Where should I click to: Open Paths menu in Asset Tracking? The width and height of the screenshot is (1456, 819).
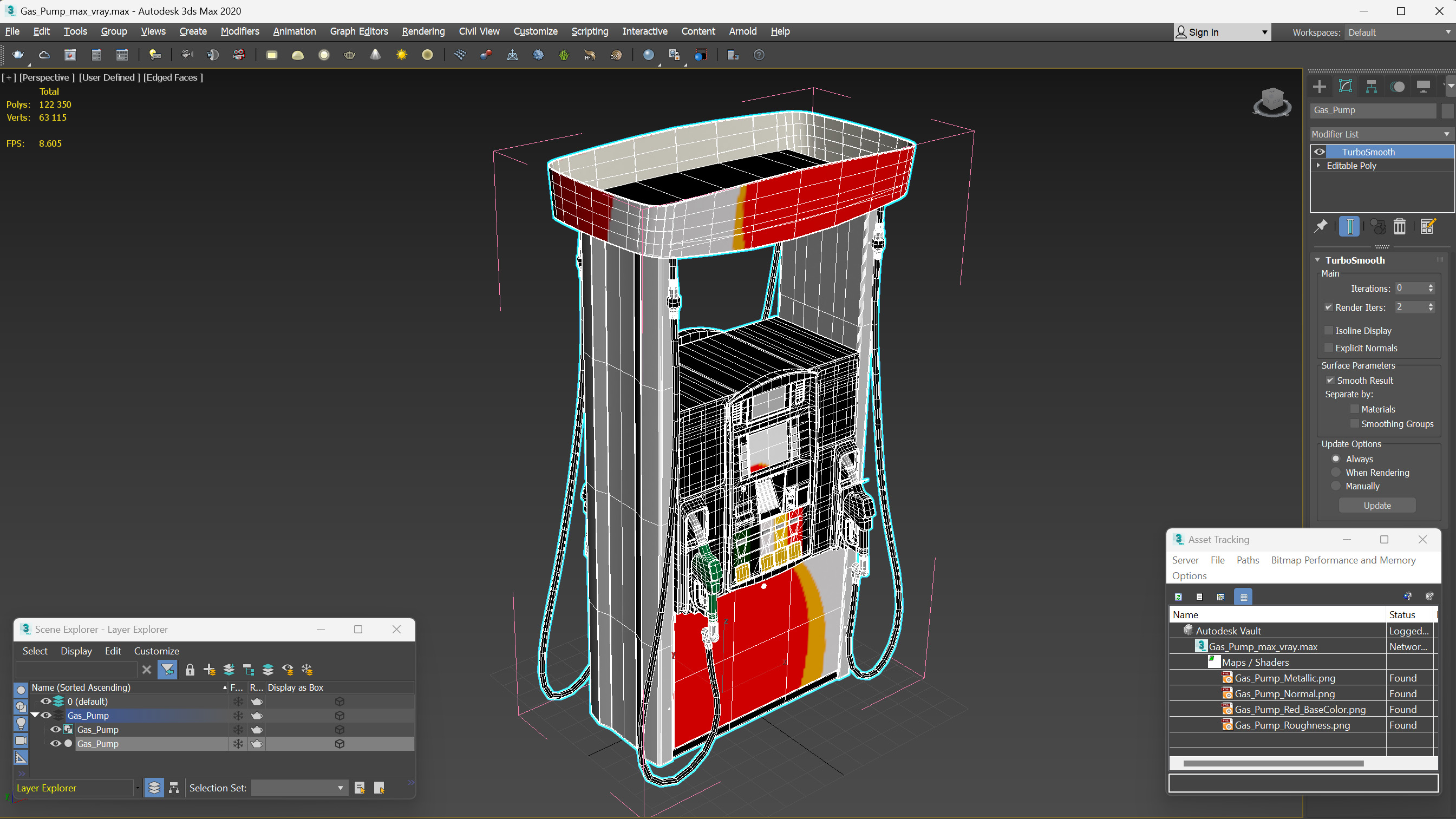(1248, 560)
